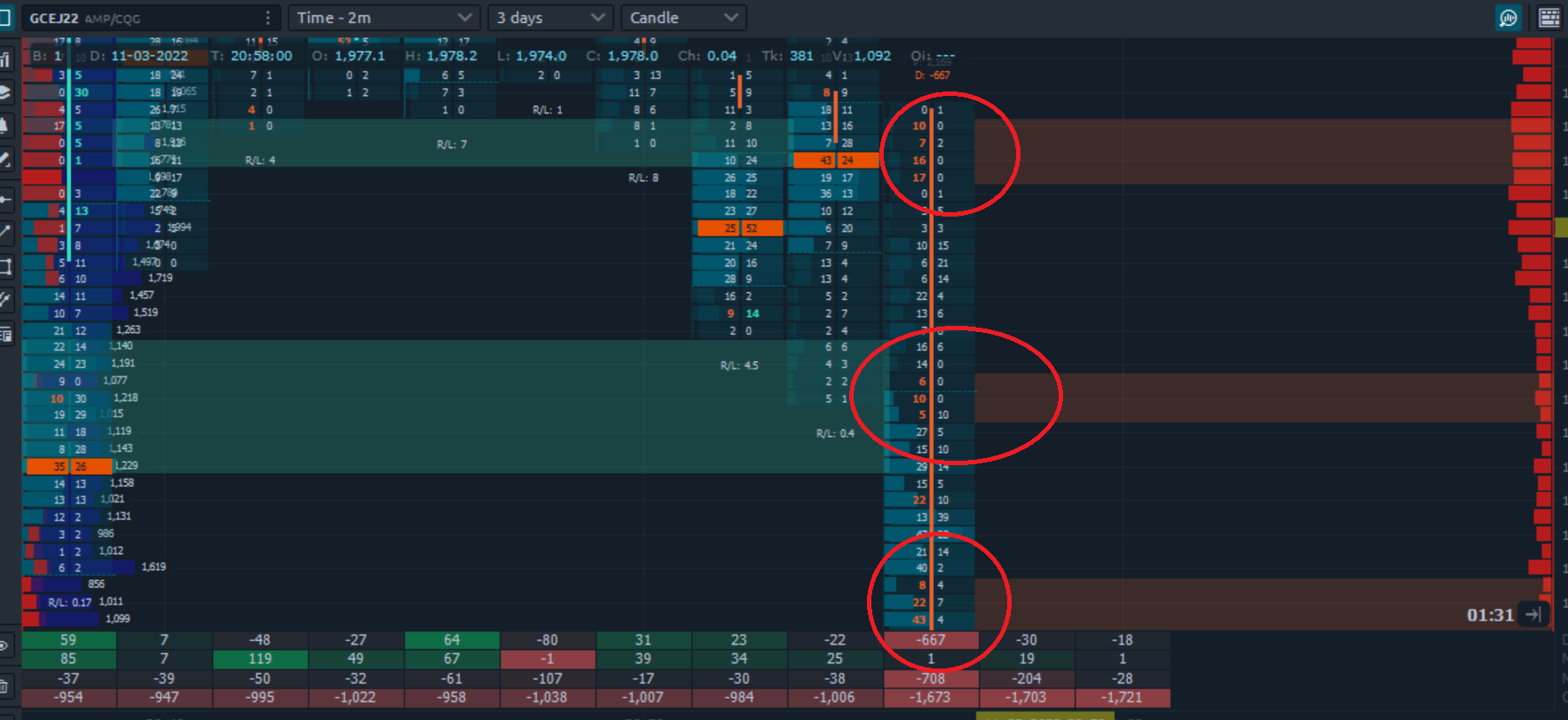This screenshot has height=720, width=1568.
Task: Click the orange 35 26 footprint cell
Action: 69,466
